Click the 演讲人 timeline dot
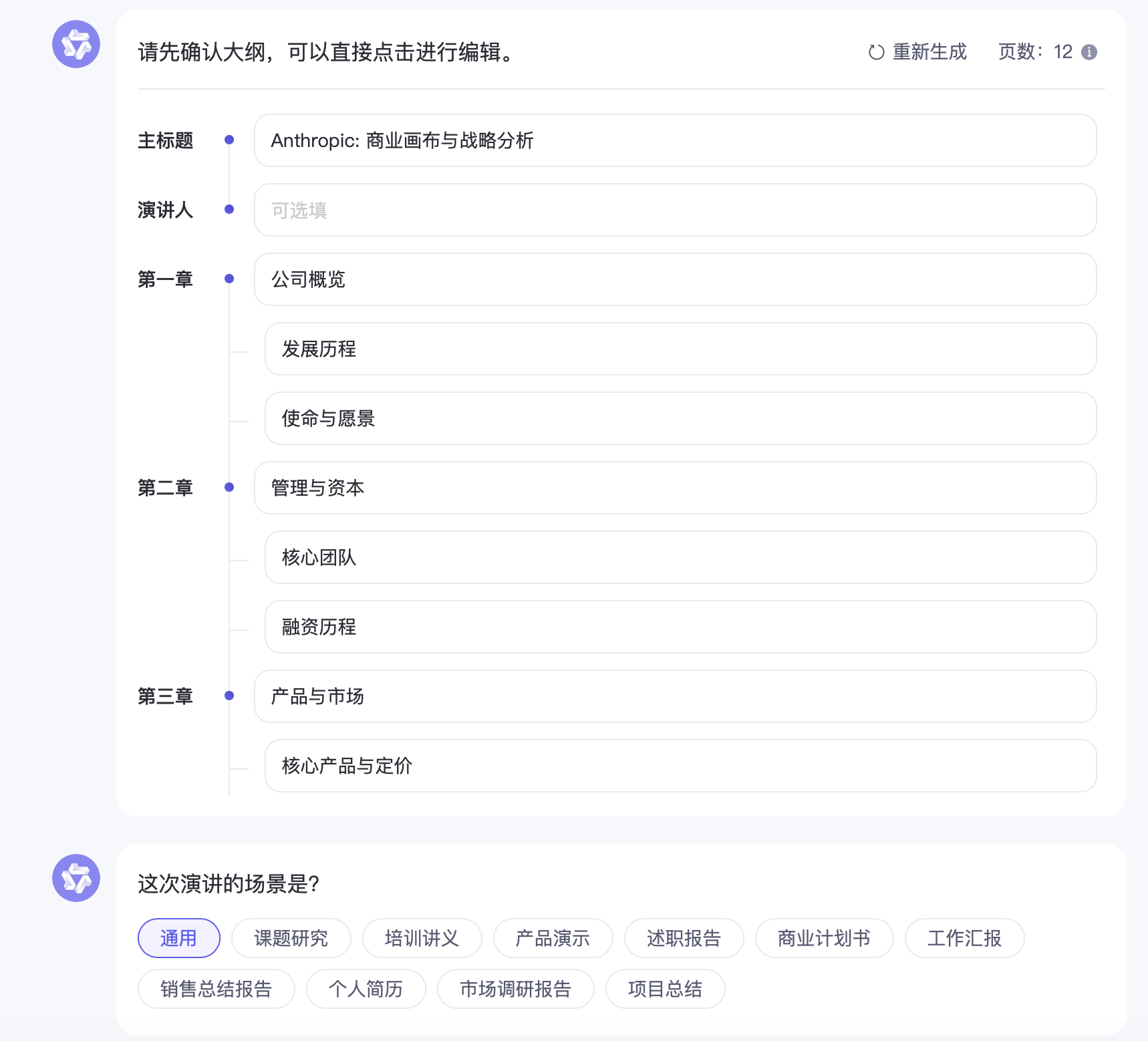 [x=229, y=209]
